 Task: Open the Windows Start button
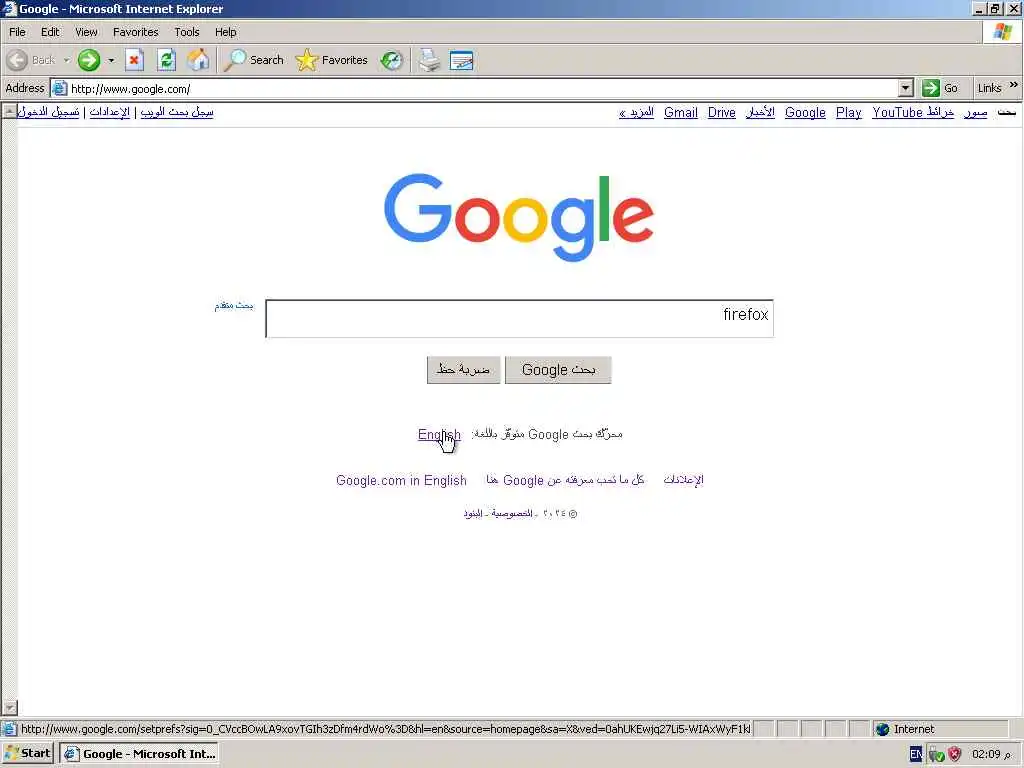coord(27,754)
